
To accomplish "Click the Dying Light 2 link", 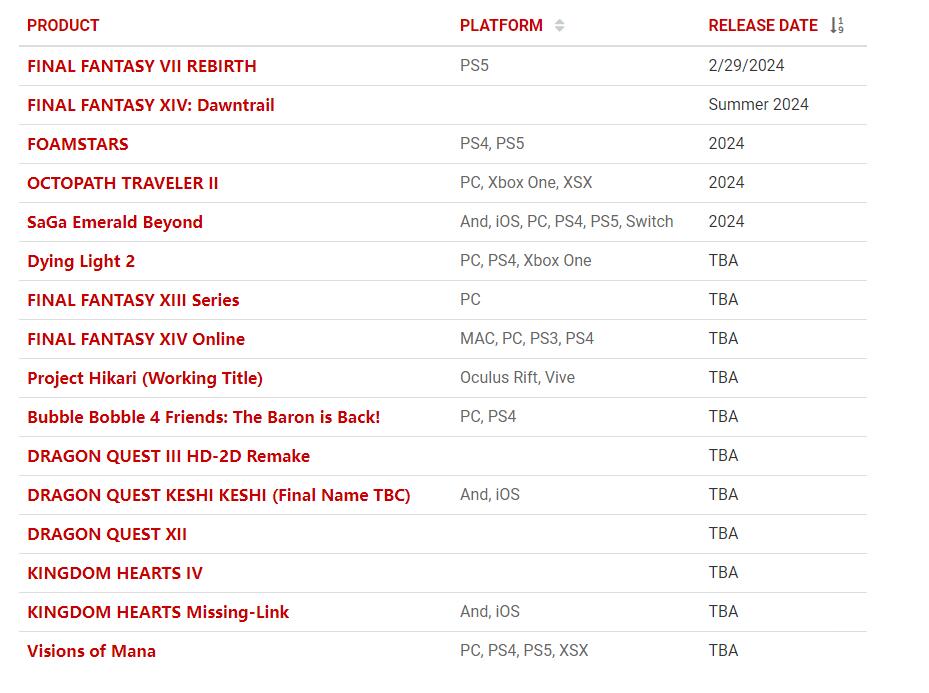I will pyautogui.click(x=81, y=261).
